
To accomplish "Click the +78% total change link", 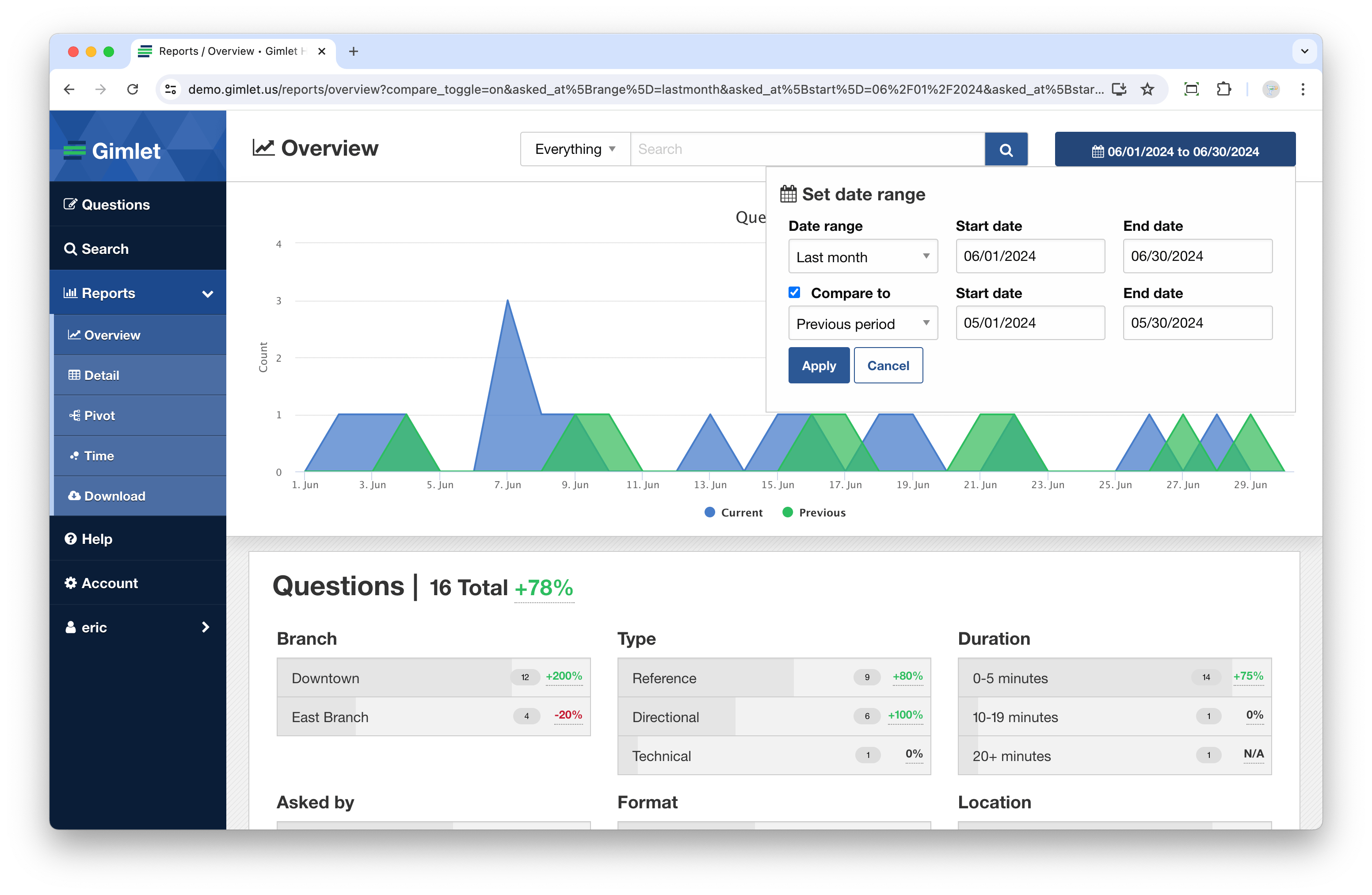I will 544,588.
